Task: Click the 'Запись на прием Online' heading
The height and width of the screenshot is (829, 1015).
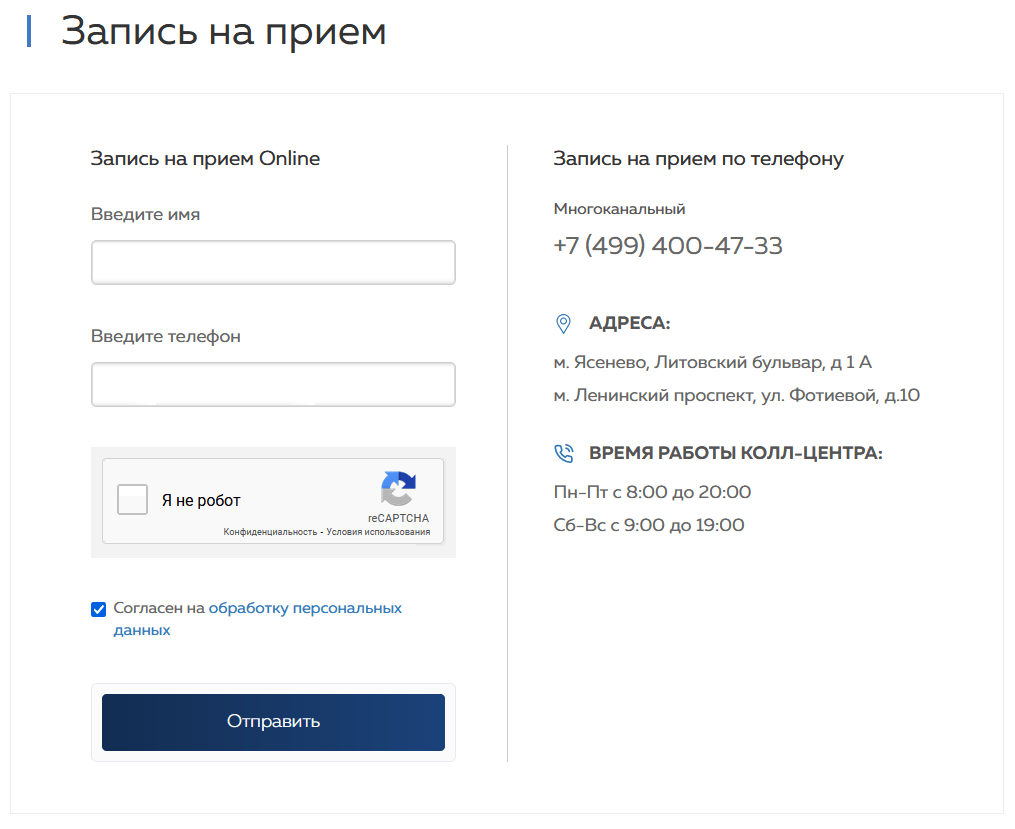Action: tap(205, 159)
